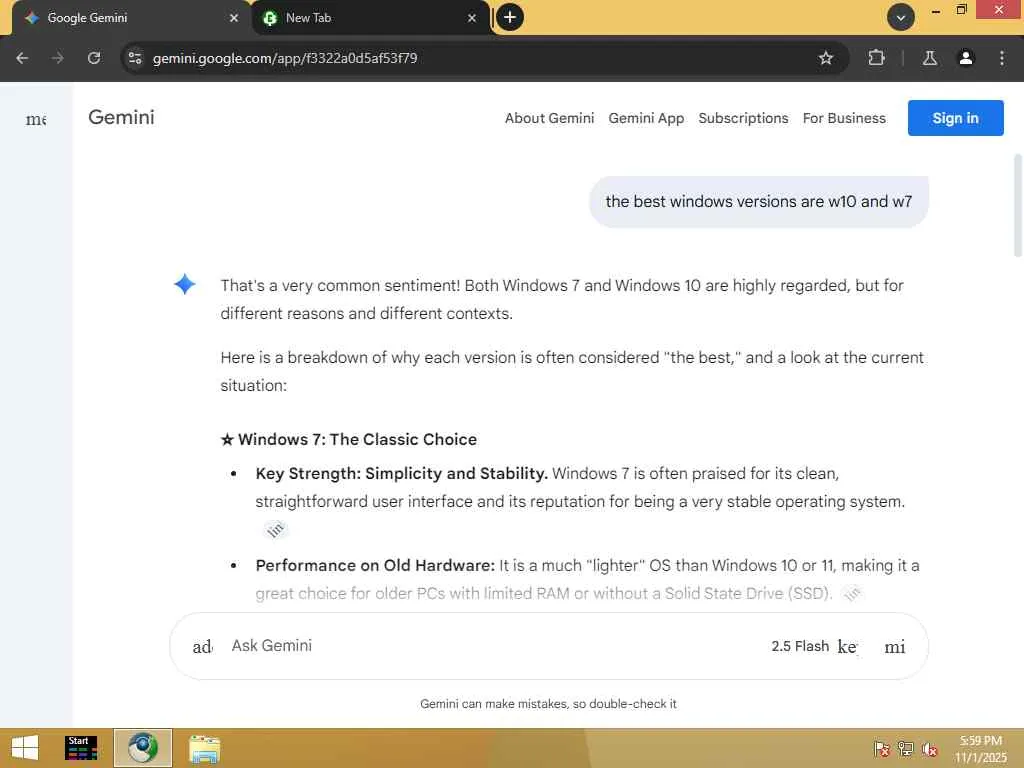1024x768 pixels.
Task: Click the user message bubble text
Action: pyautogui.click(x=759, y=202)
